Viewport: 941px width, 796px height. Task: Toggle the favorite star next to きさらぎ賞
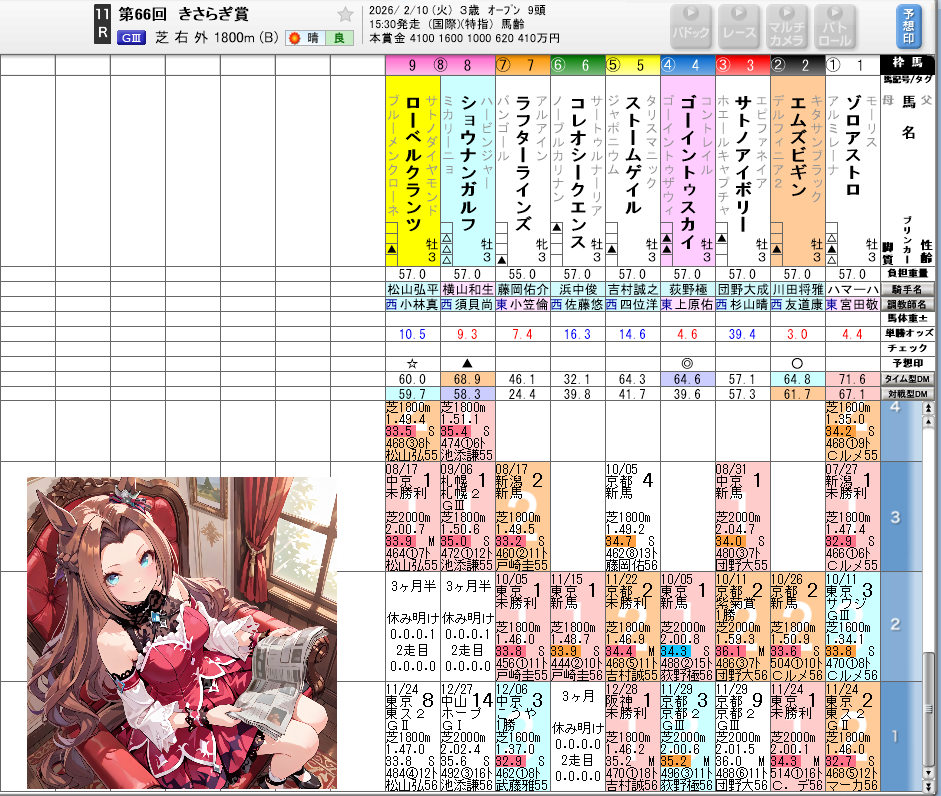(346, 14)
